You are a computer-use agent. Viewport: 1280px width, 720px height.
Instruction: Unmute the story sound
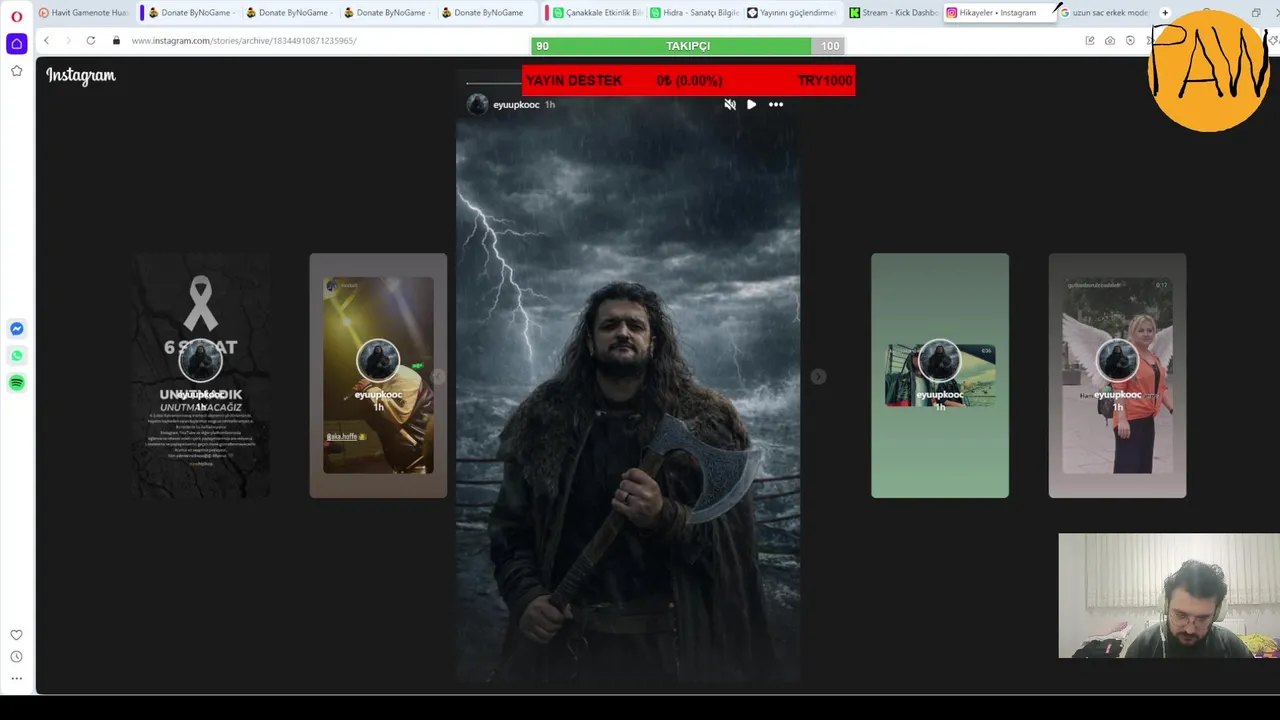730,104
